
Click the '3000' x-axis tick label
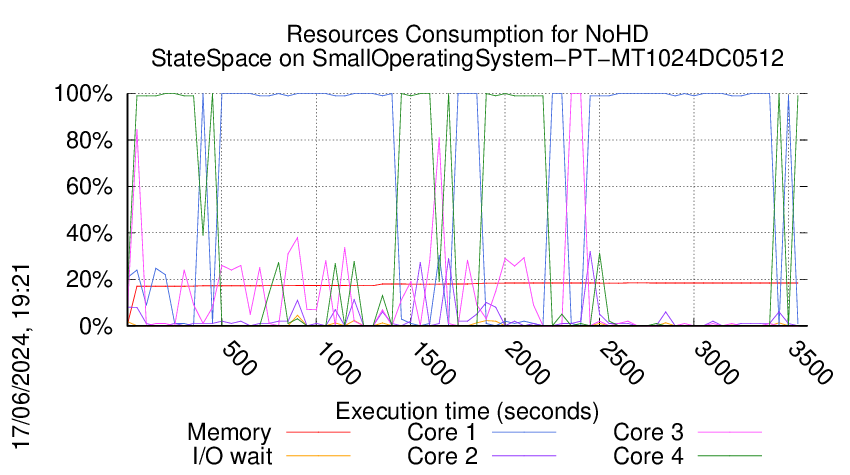click(716, 363)
